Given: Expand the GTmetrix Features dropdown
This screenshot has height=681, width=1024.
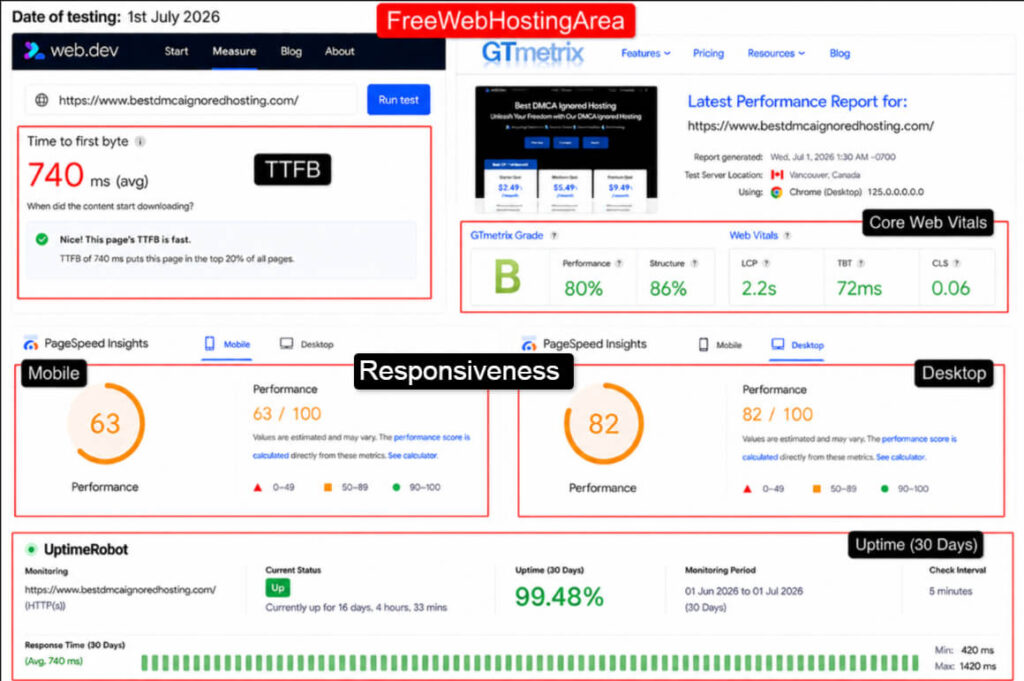Looking at the screenshot, I should (645, 53).
